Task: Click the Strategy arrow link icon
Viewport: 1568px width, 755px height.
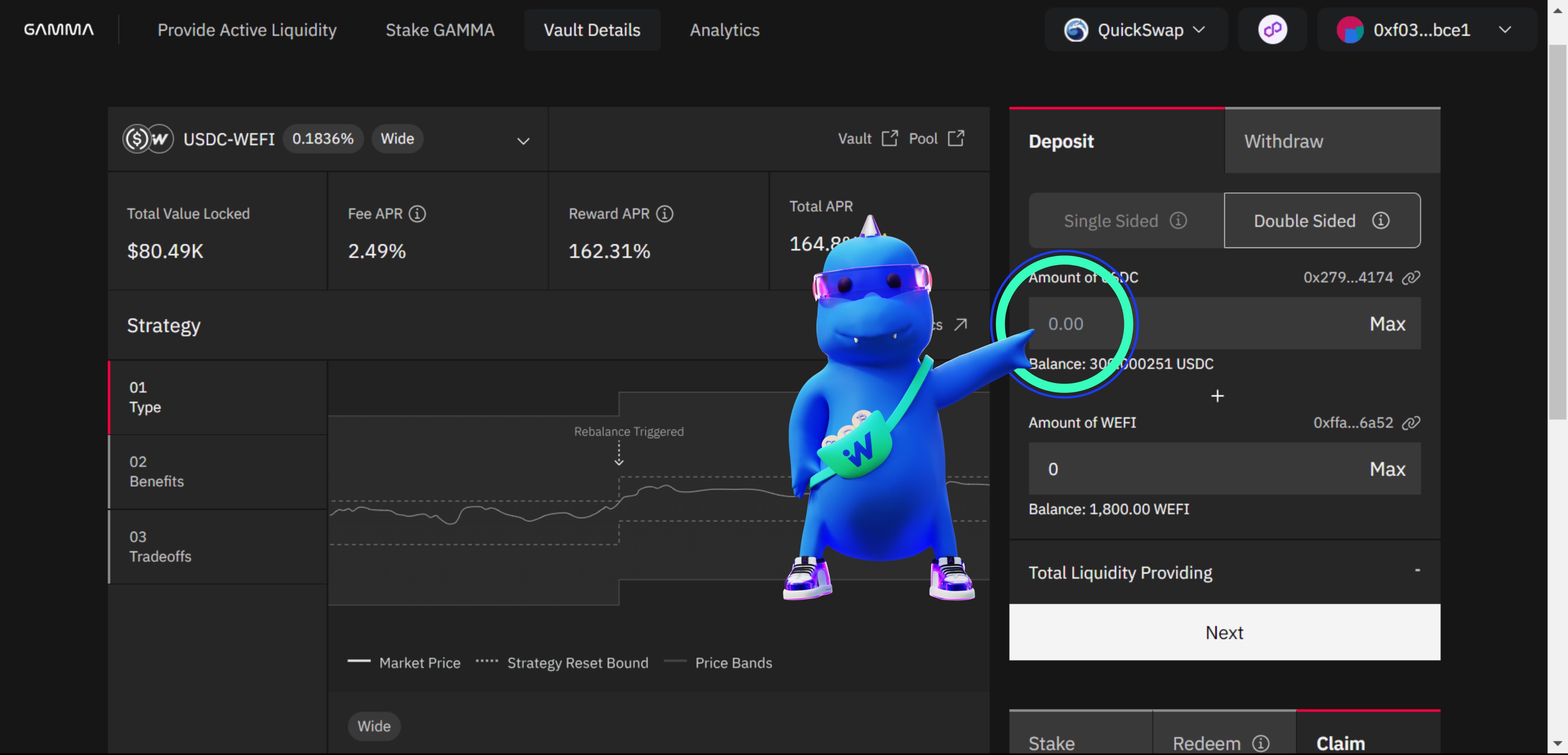Action: point(960,324)
